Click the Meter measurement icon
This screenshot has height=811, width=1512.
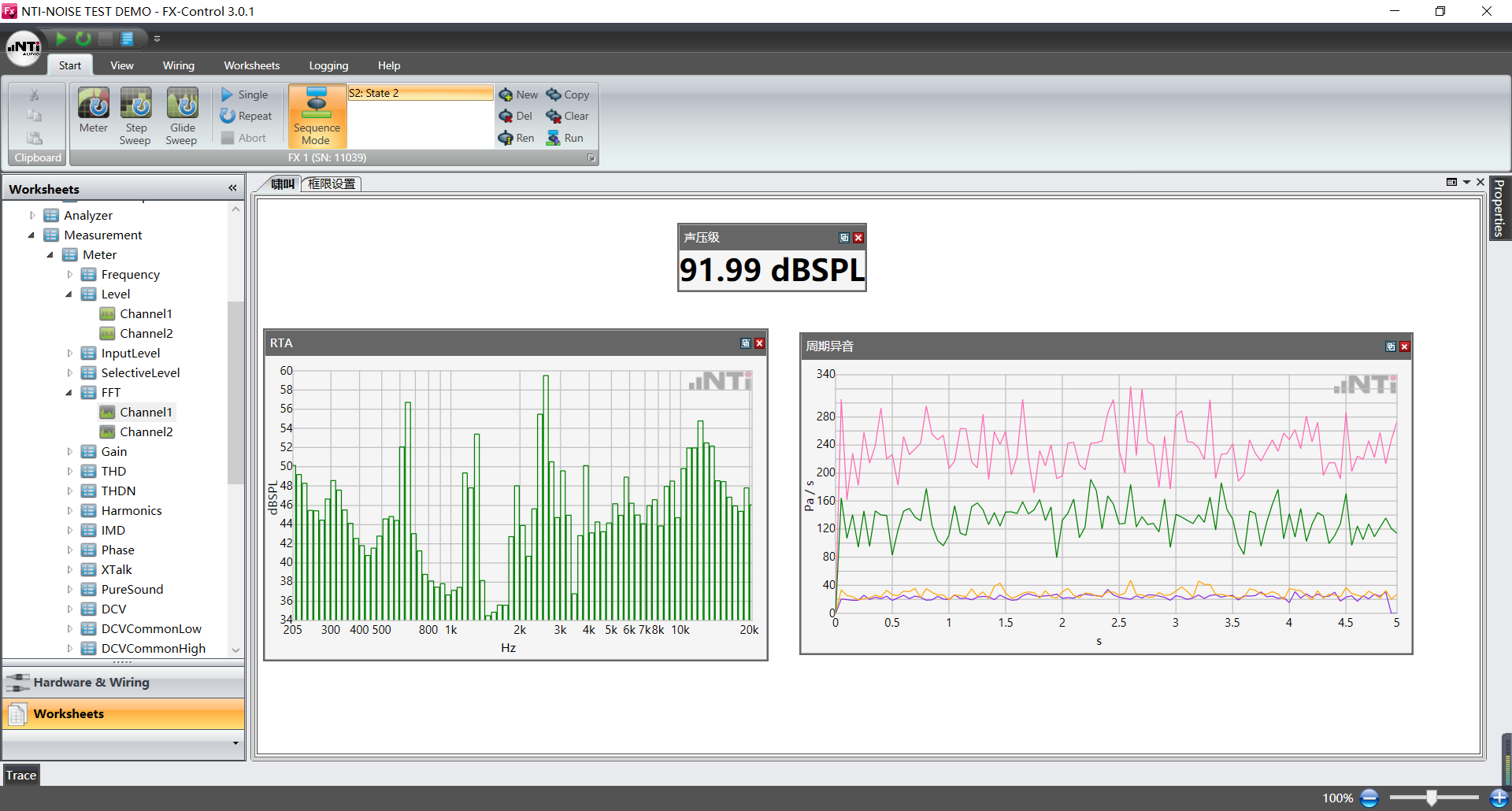(93, 104)
